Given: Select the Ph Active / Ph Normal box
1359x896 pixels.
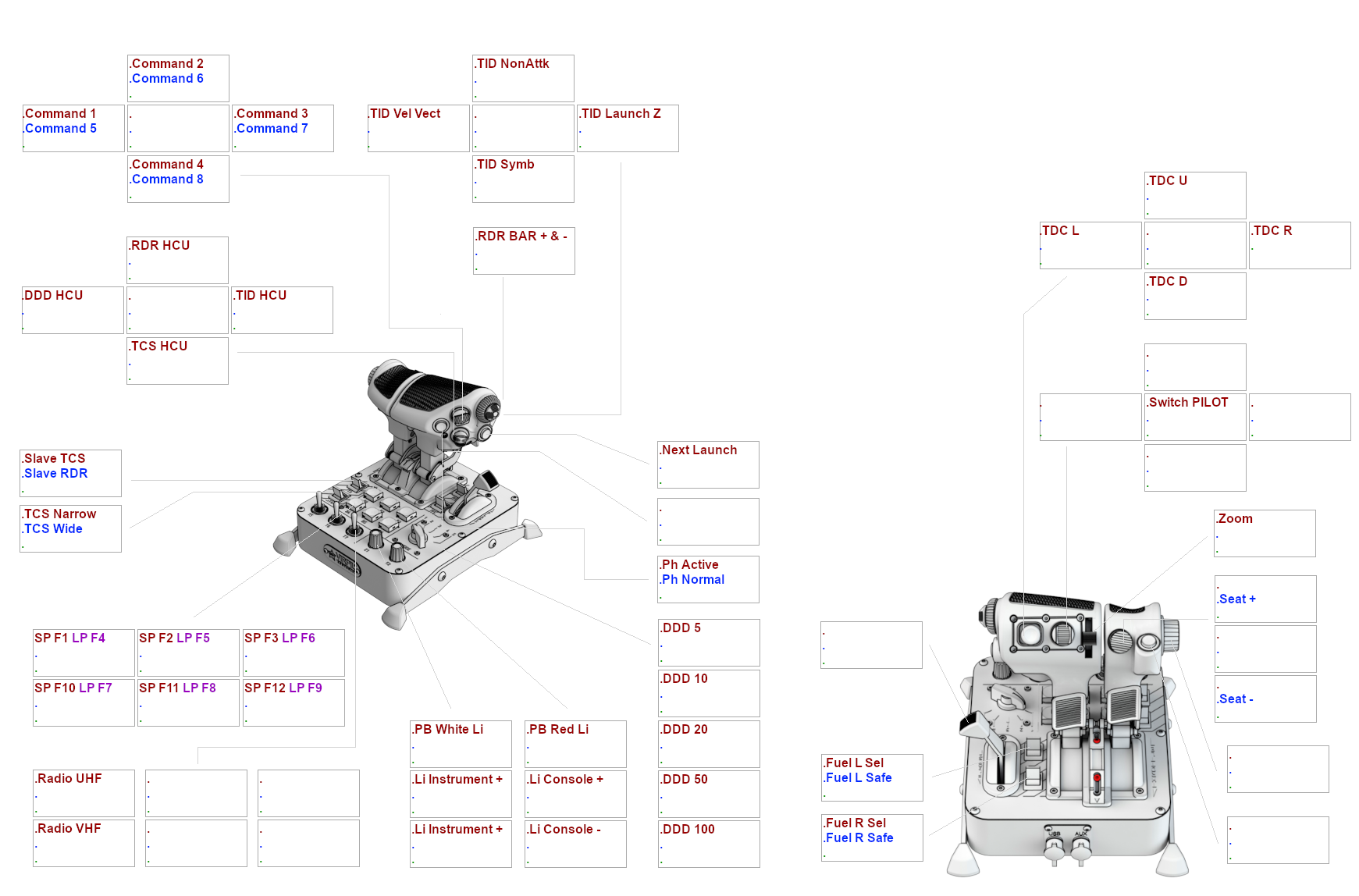Looking at the screenshot, I should click(708, 579).
